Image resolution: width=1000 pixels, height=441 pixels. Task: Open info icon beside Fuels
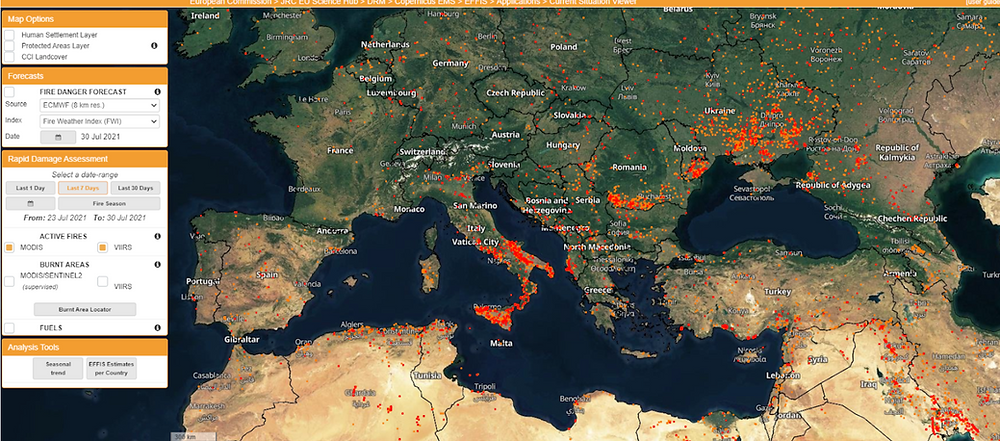pyautogui.click(x=158, y=328)
